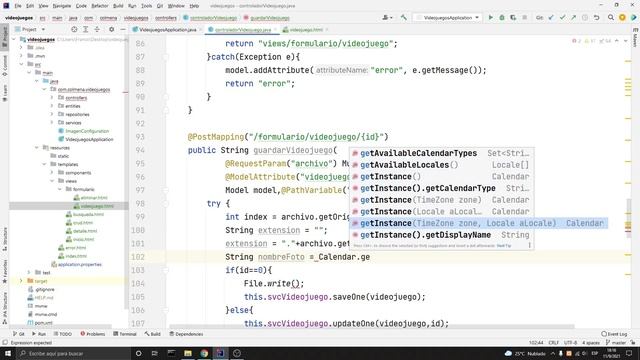This screenshot has width=640, height=360.
Task: Expand the target folder
Action: pyautogui.click(x=21, y=281)
